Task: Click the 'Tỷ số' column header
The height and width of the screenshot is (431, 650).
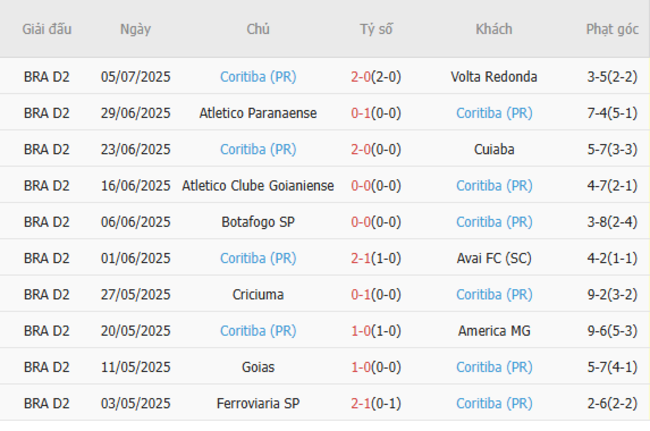Action: 376,29
